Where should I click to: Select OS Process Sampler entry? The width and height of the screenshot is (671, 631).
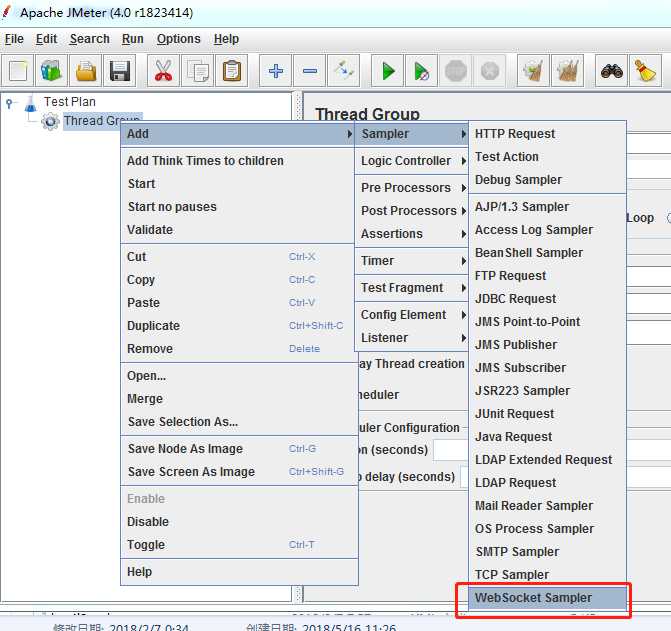pos(548,529)
